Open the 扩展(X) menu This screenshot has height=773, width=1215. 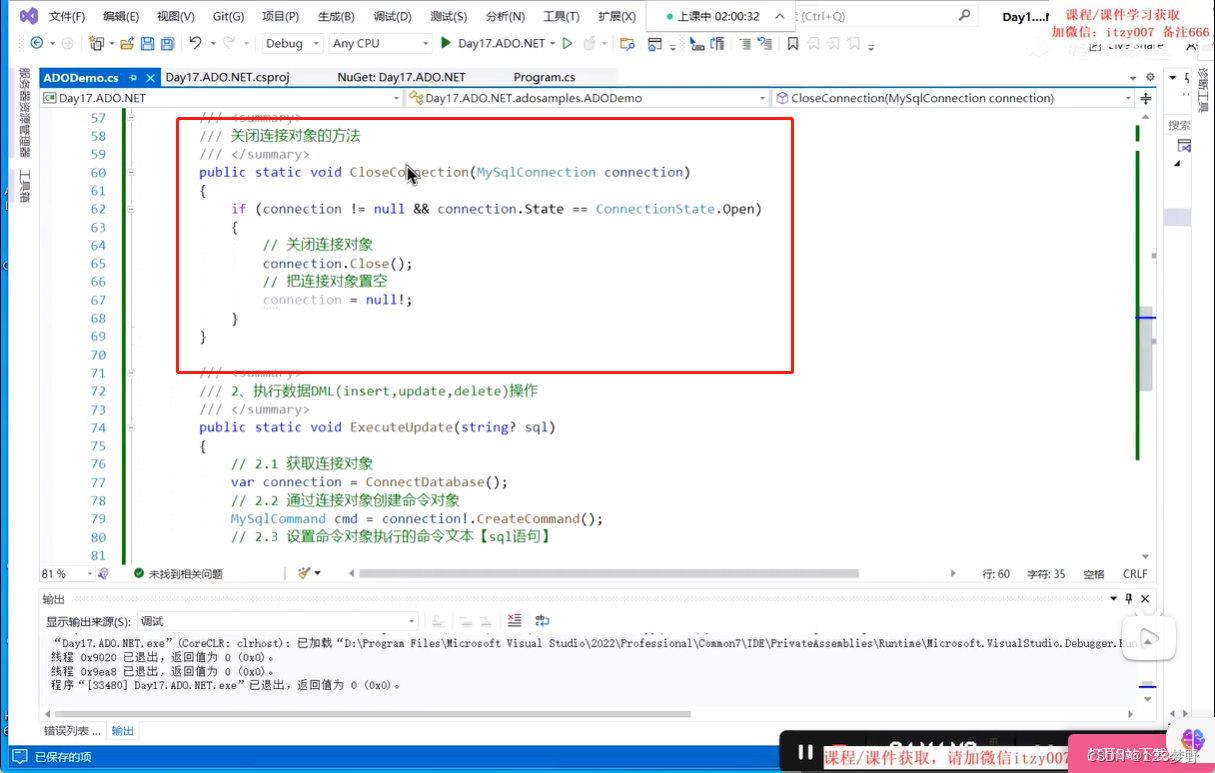tap(616, 16)
